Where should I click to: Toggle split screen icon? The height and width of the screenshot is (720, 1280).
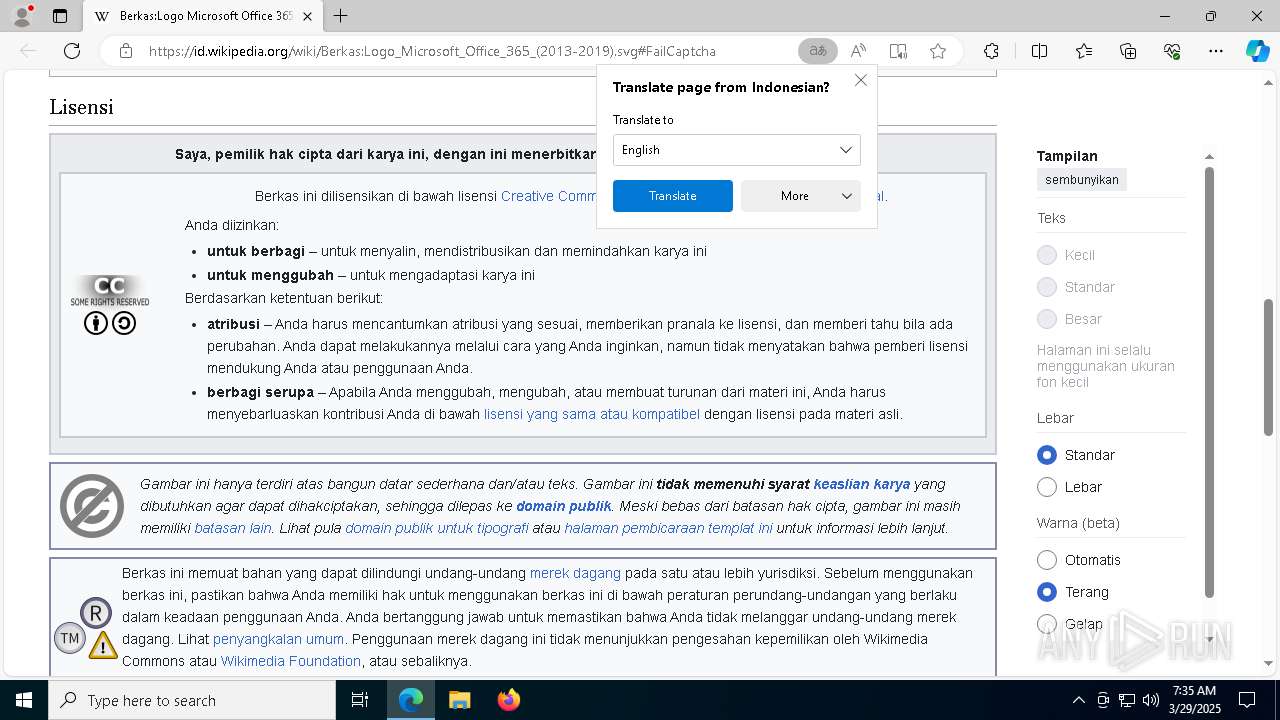click(1039, 51)
